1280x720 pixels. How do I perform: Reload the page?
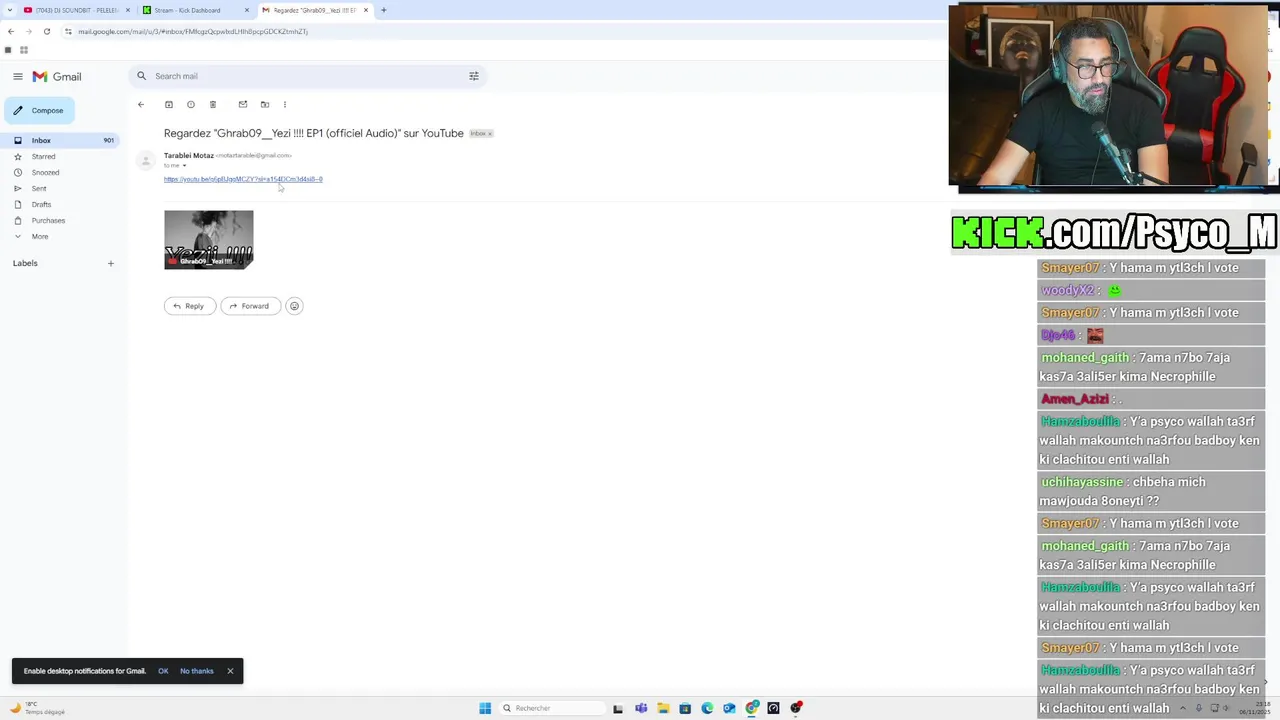coord(46,31)
